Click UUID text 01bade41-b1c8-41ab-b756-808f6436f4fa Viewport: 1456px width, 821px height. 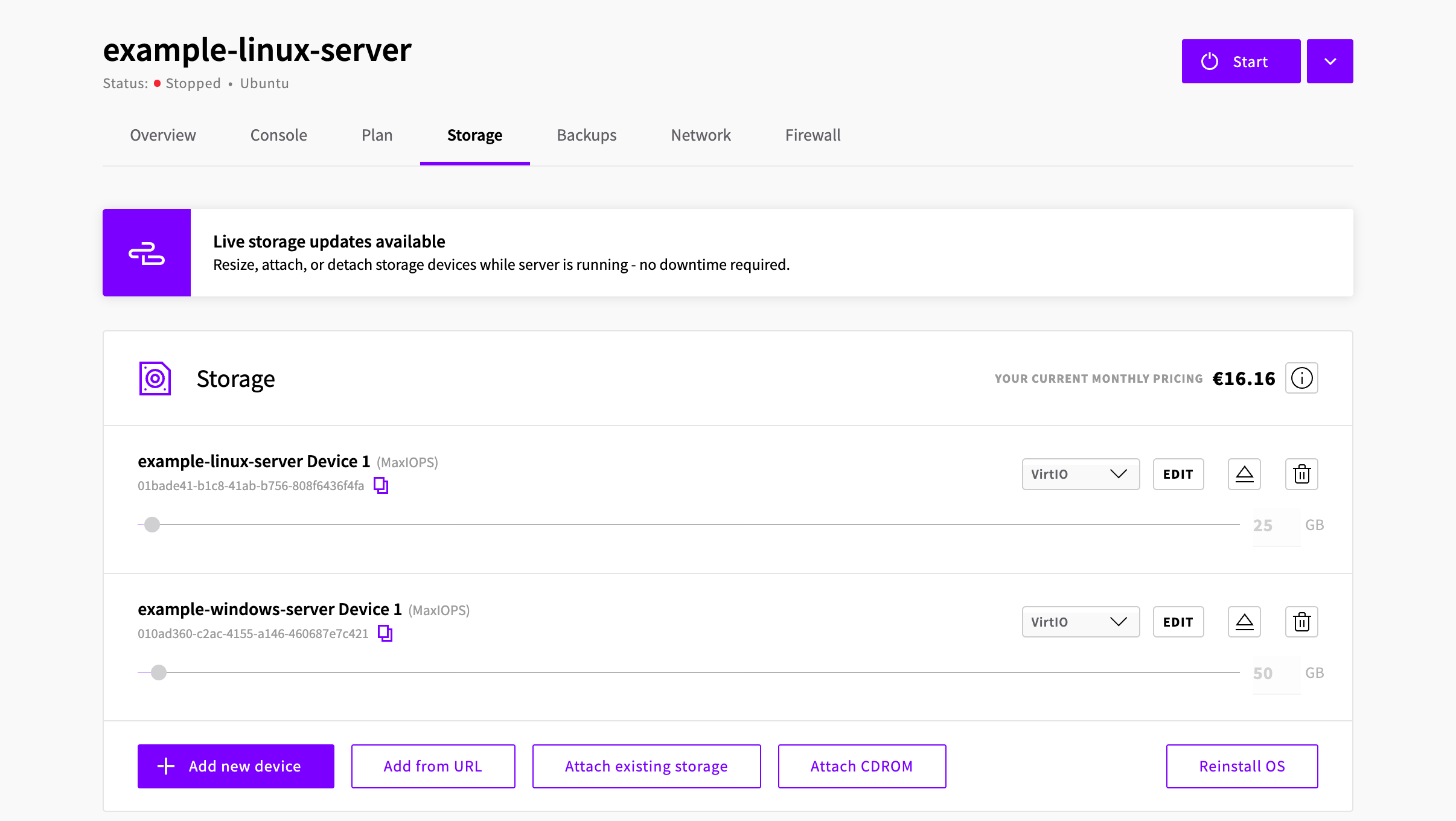[251, 486]
